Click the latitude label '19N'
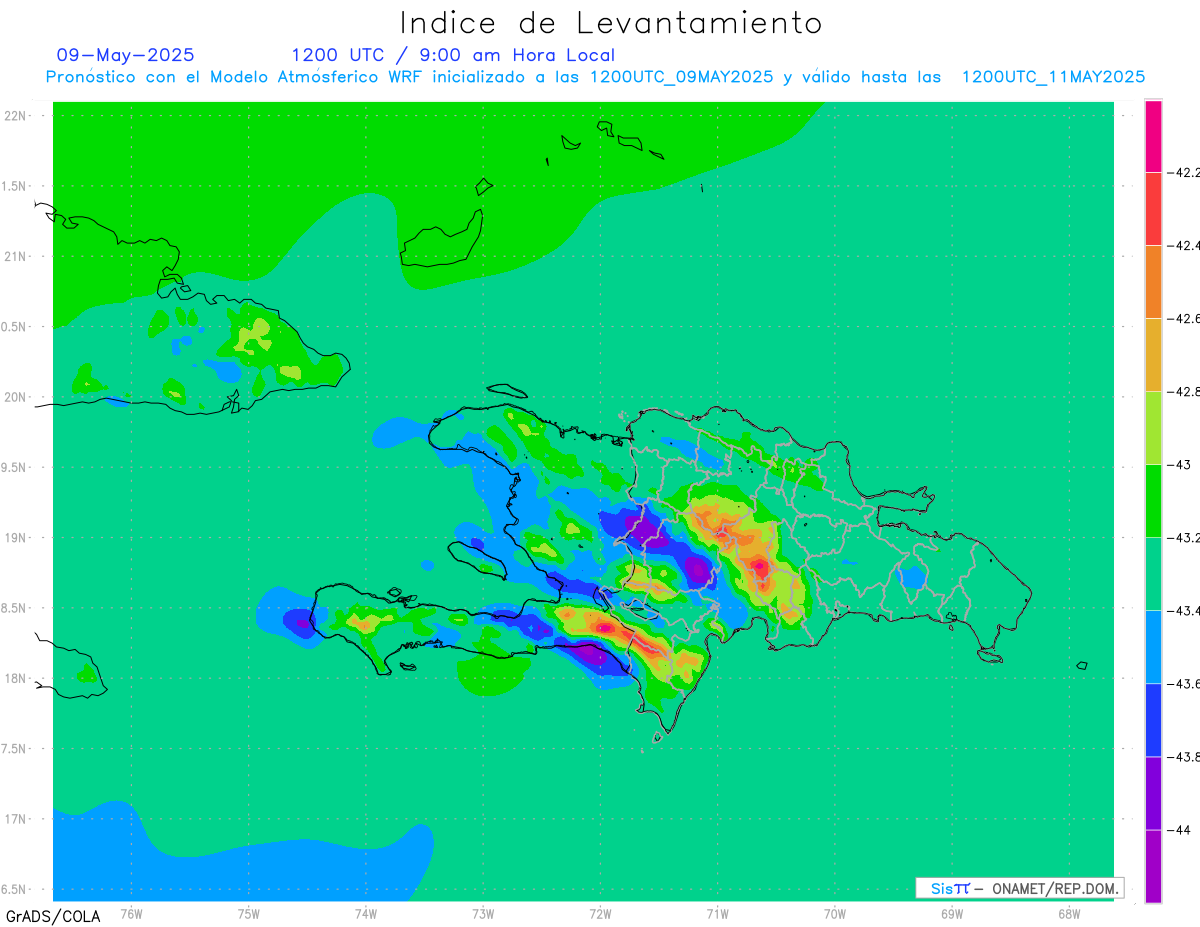The image size is (1200, 927). [x=16, y=537]
